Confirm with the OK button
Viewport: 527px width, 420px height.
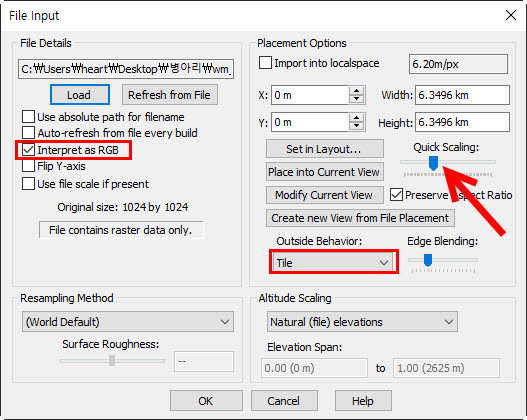pos(206,401)
